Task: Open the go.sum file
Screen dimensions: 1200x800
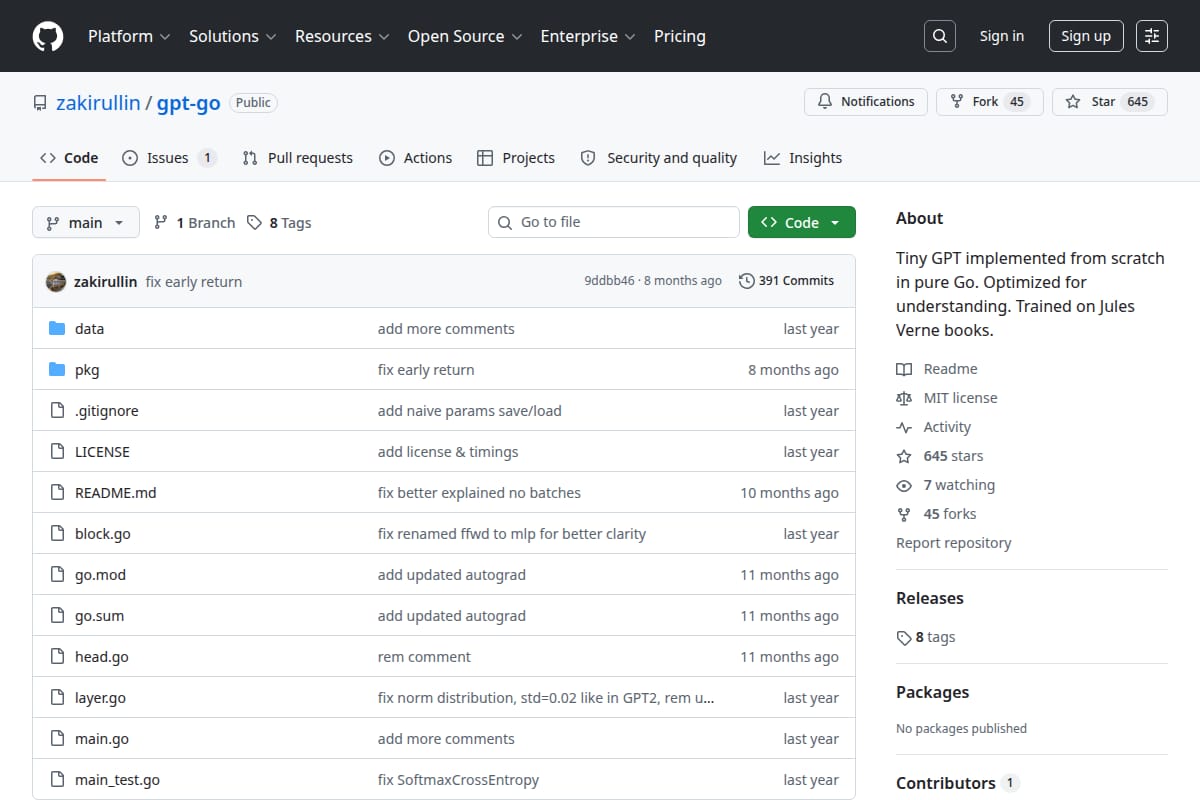Action: [x=100, y=616]
